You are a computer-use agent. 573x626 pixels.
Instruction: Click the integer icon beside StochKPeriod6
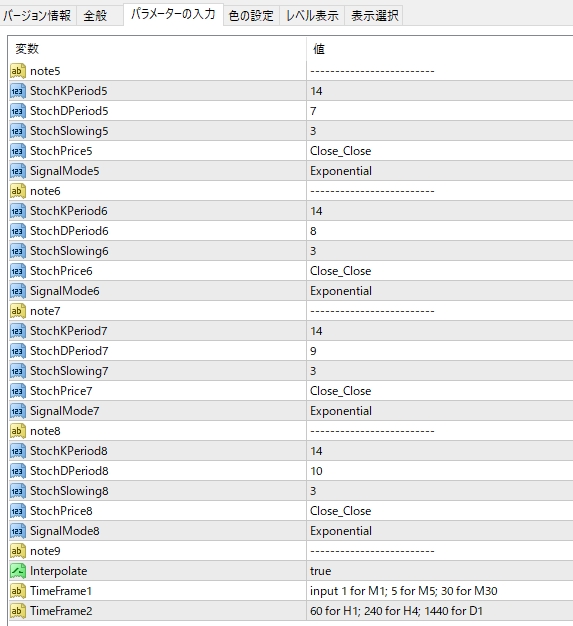coord(18,211)
